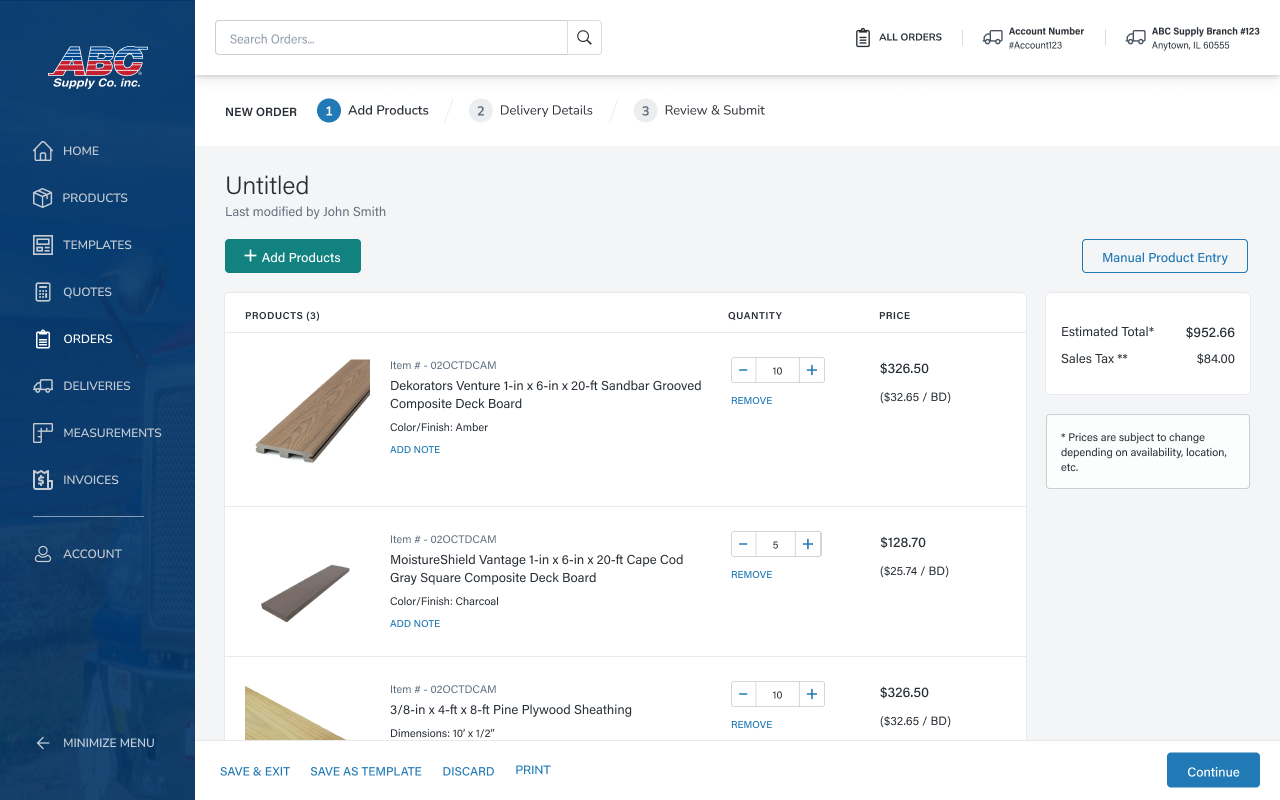Click the Search Orders input field
This screenshot has height=800, width=1280.
pos(391,38)
